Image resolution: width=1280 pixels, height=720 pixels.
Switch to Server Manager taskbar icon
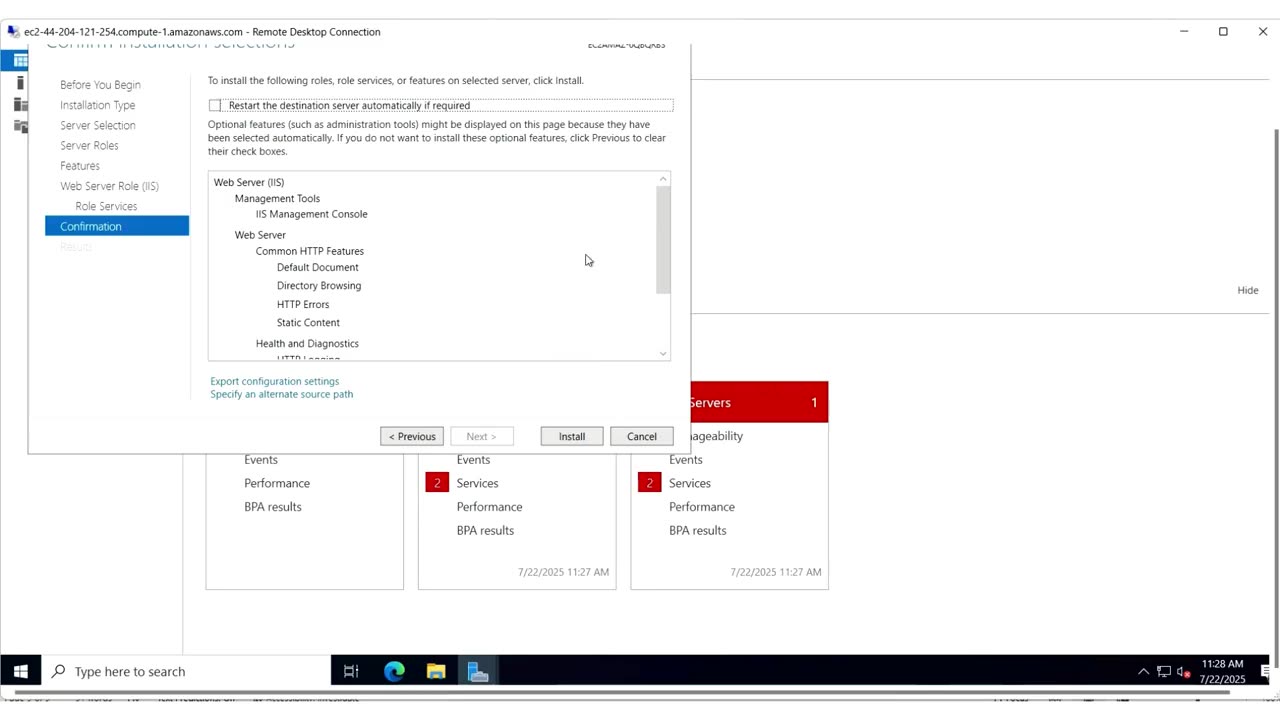478,672
